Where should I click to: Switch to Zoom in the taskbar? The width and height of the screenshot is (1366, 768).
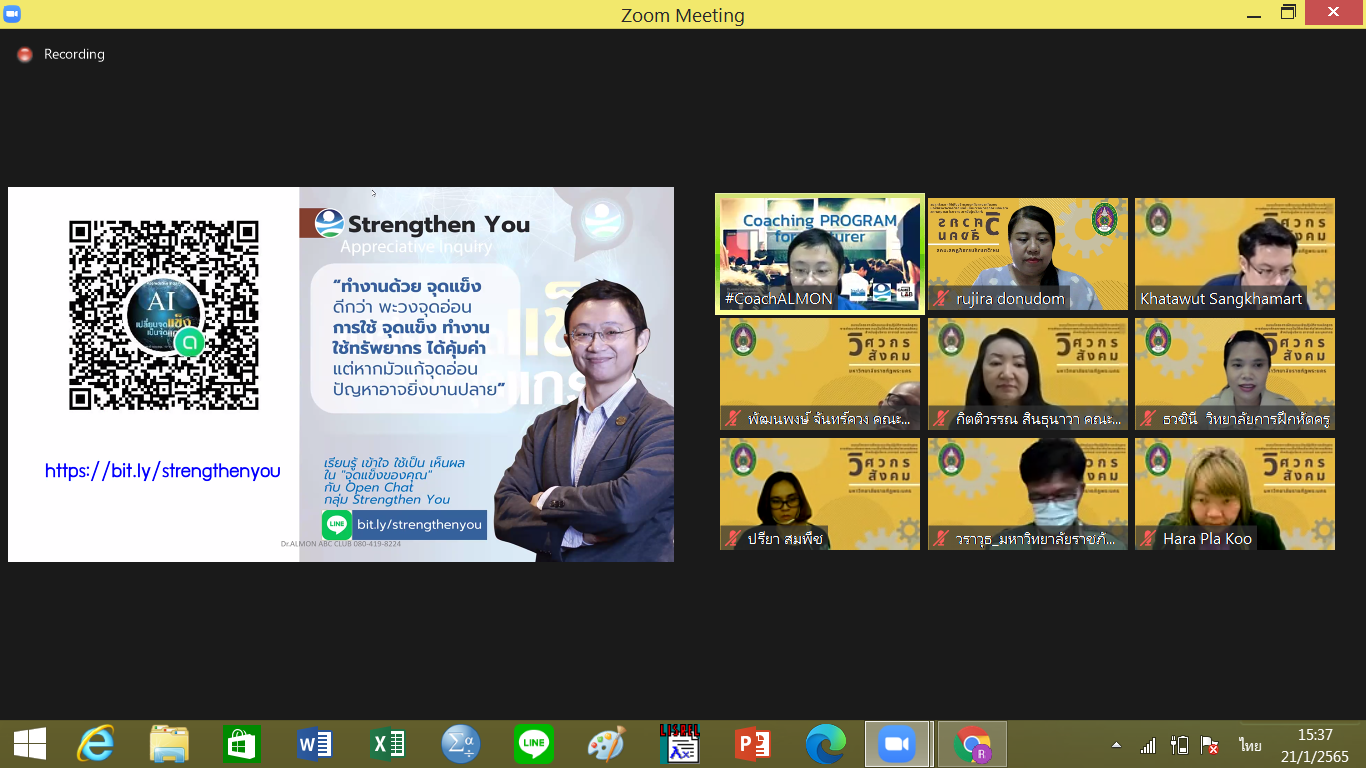tap(898, 744)
